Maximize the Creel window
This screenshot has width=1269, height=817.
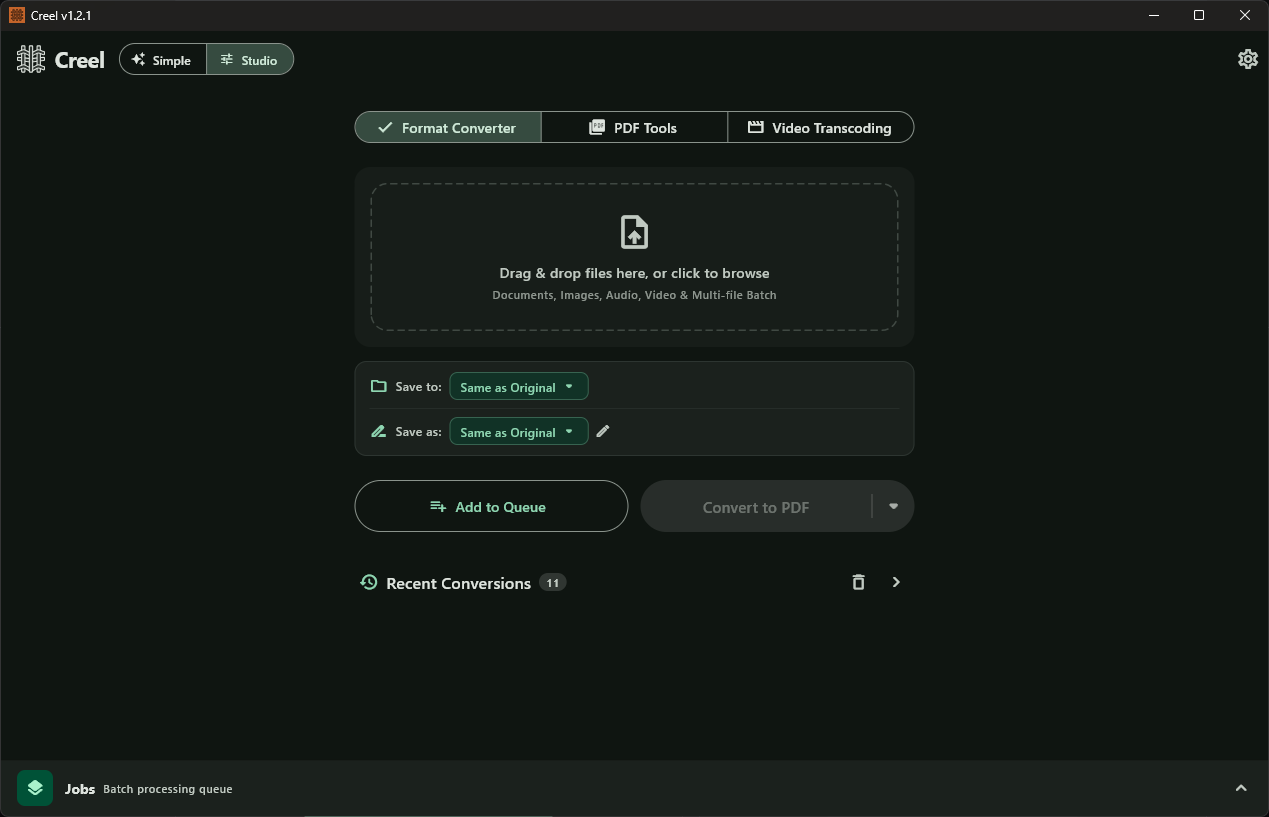coord(1199,15)
